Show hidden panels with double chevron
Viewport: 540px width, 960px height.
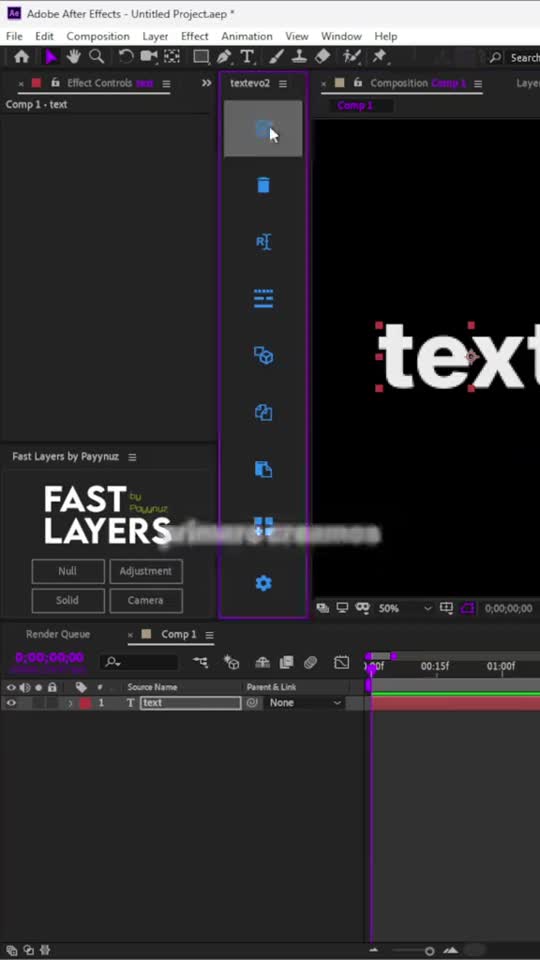tap(207, 83)
